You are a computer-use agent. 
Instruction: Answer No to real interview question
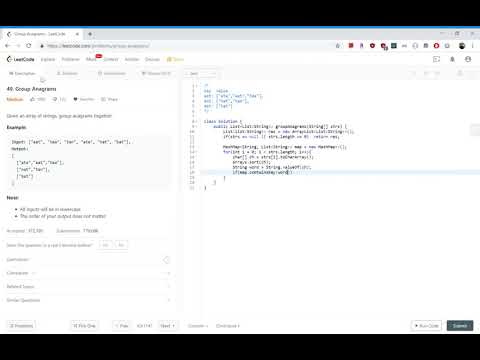tap(121, 245)
